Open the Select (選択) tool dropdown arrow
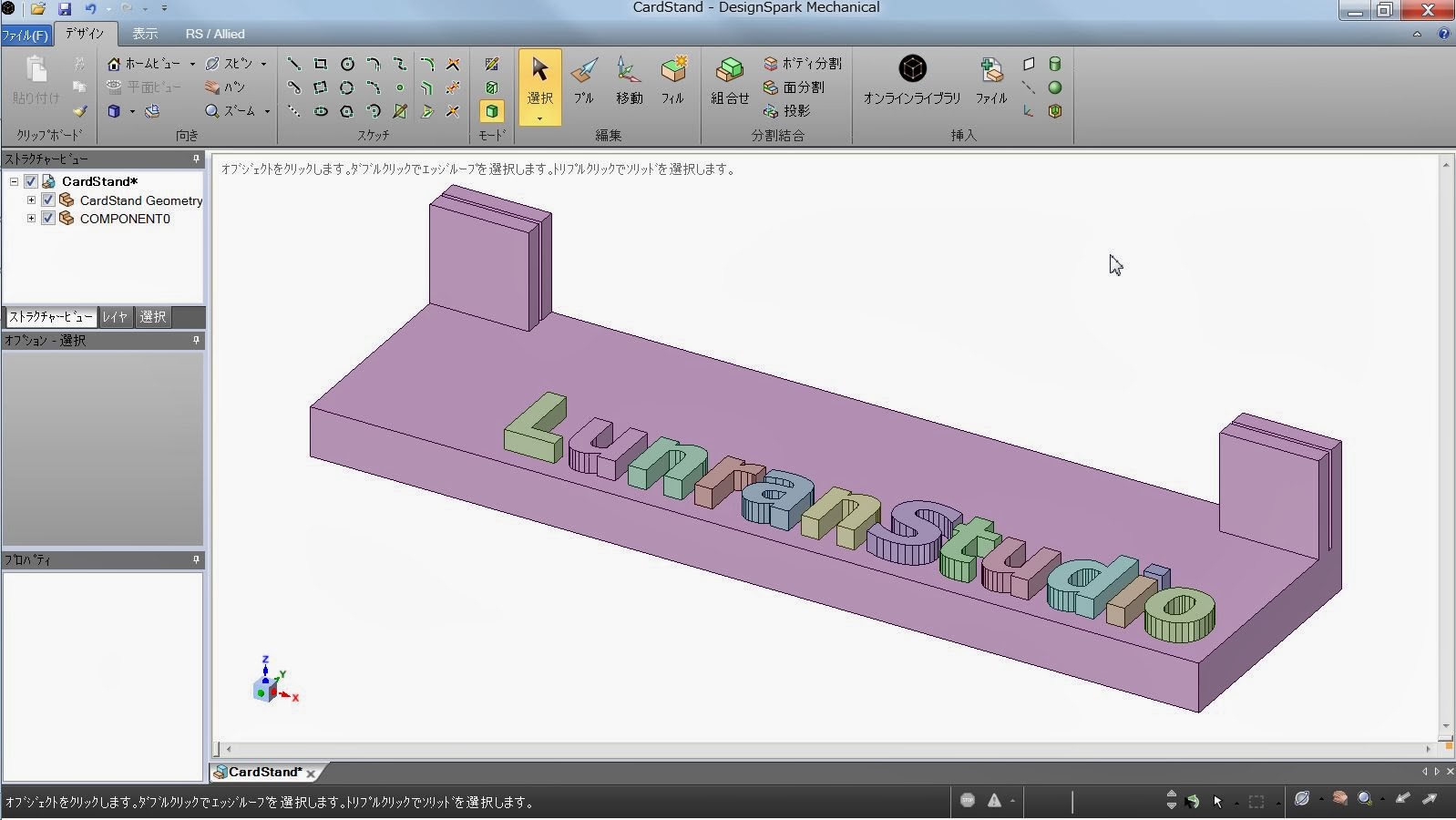 click(x=539, y=118)
